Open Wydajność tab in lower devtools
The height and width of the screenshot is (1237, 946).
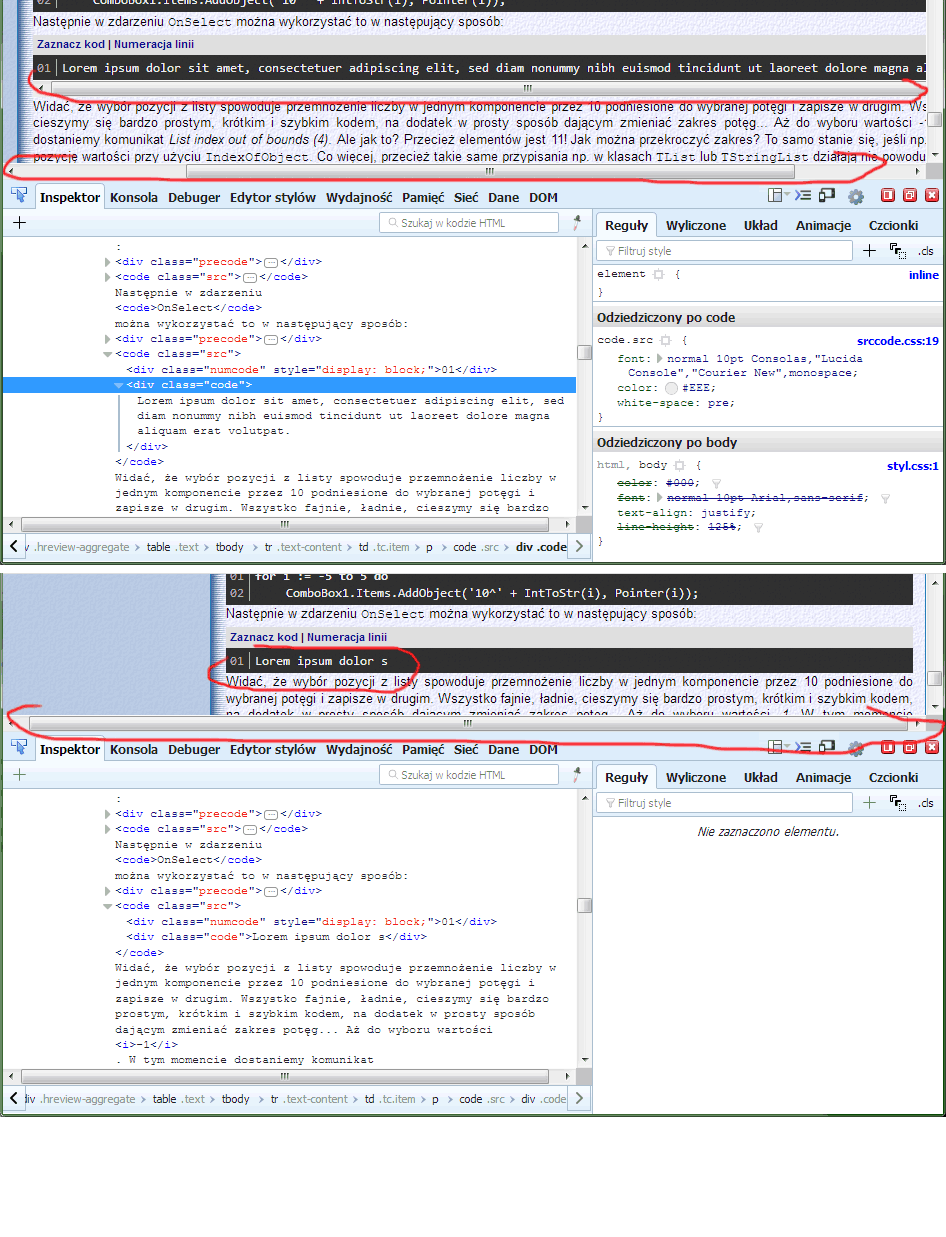click(x=359, y=750)
